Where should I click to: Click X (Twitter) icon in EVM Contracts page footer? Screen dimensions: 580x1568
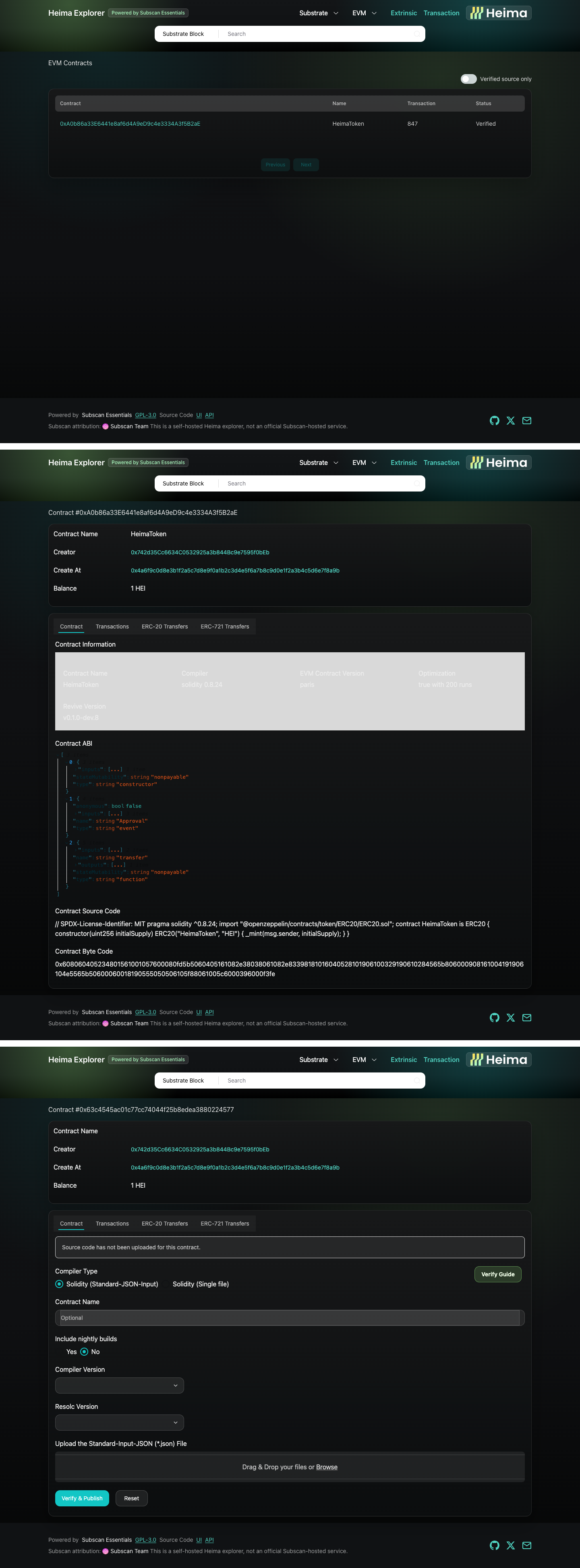tap(511, 421)
